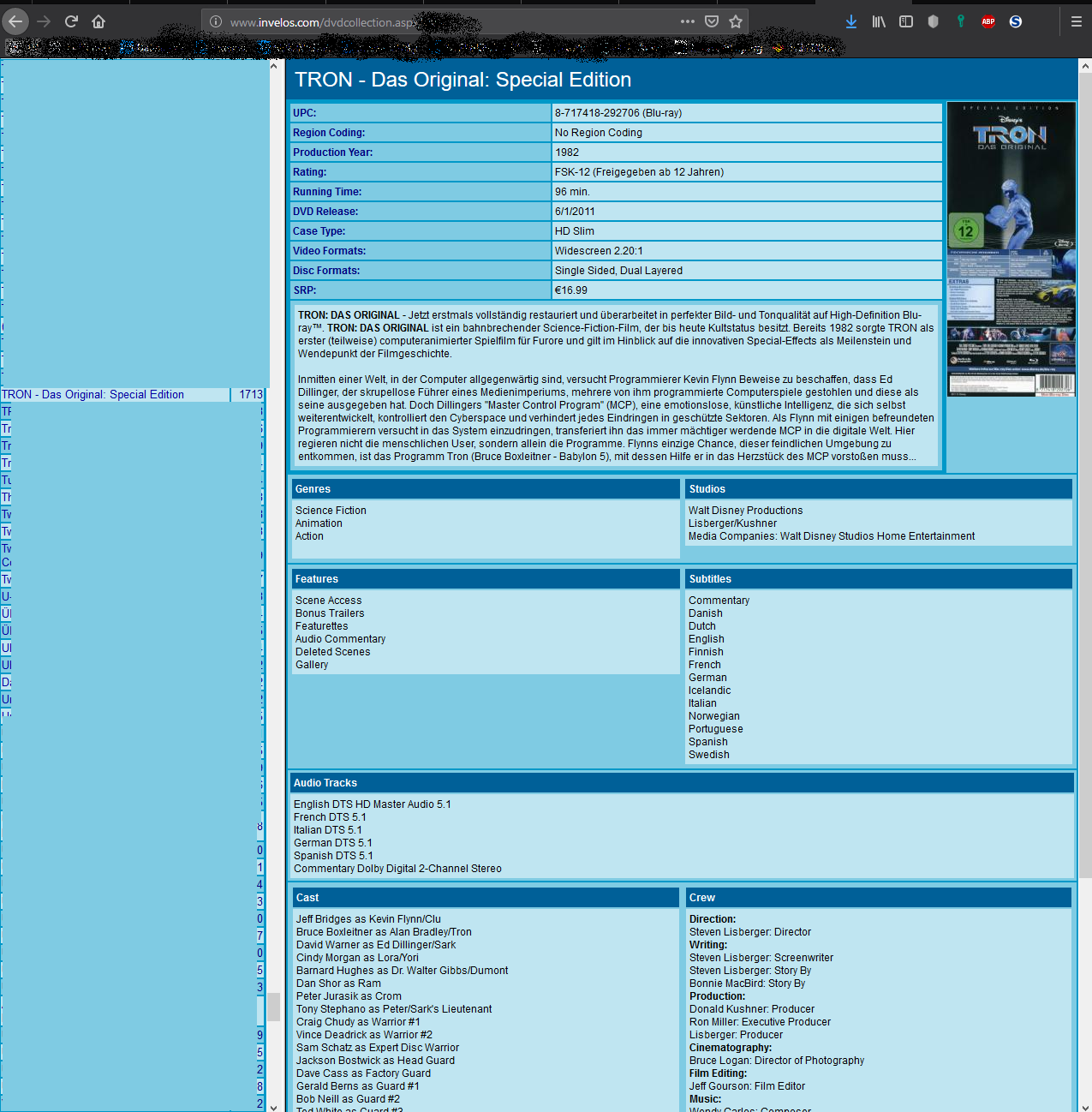Click Jeff Gourson: Film Editor entry

(748, 1086)
